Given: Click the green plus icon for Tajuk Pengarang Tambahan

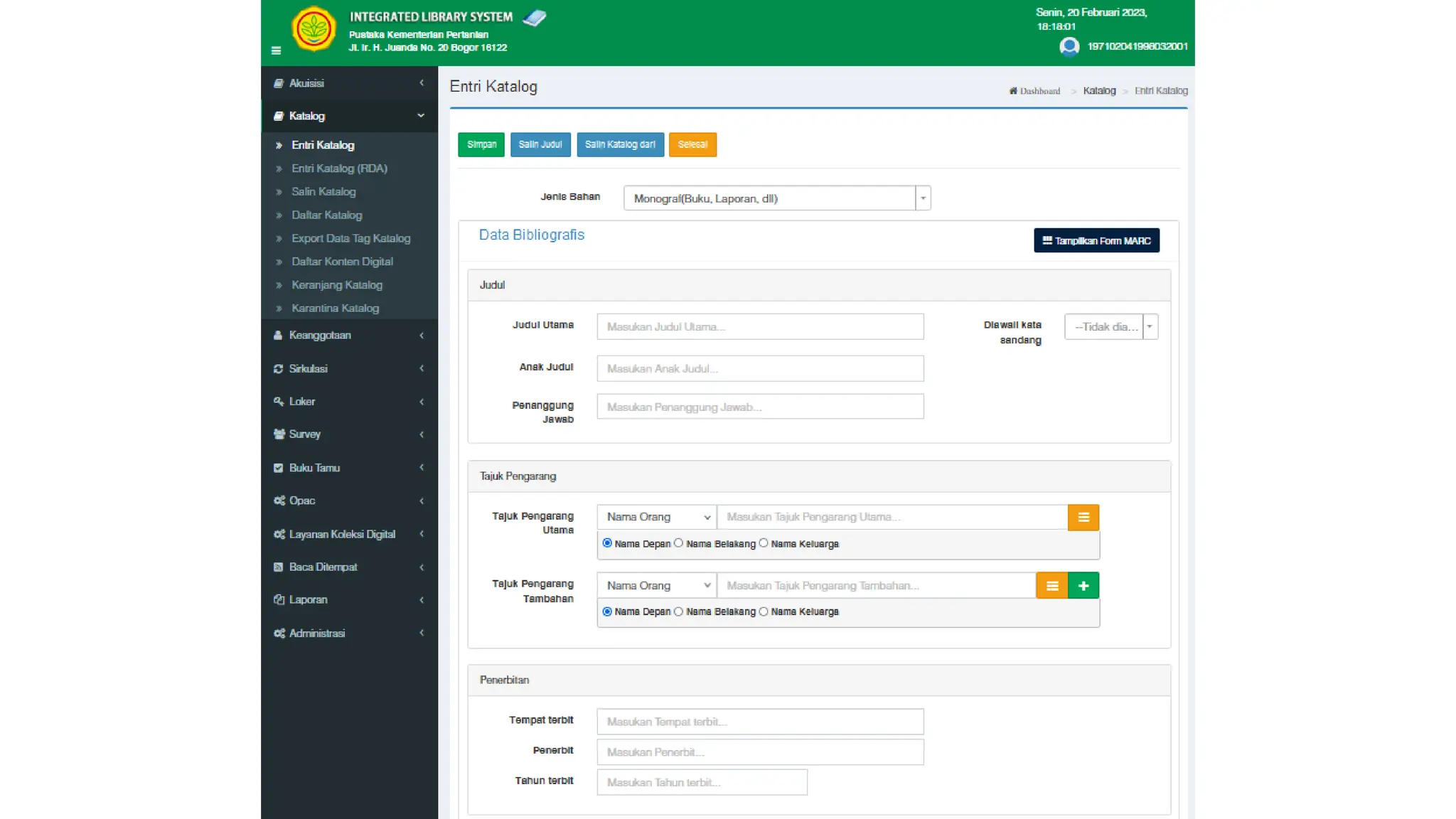Looking at the screenshot, I should [1083, 586].
